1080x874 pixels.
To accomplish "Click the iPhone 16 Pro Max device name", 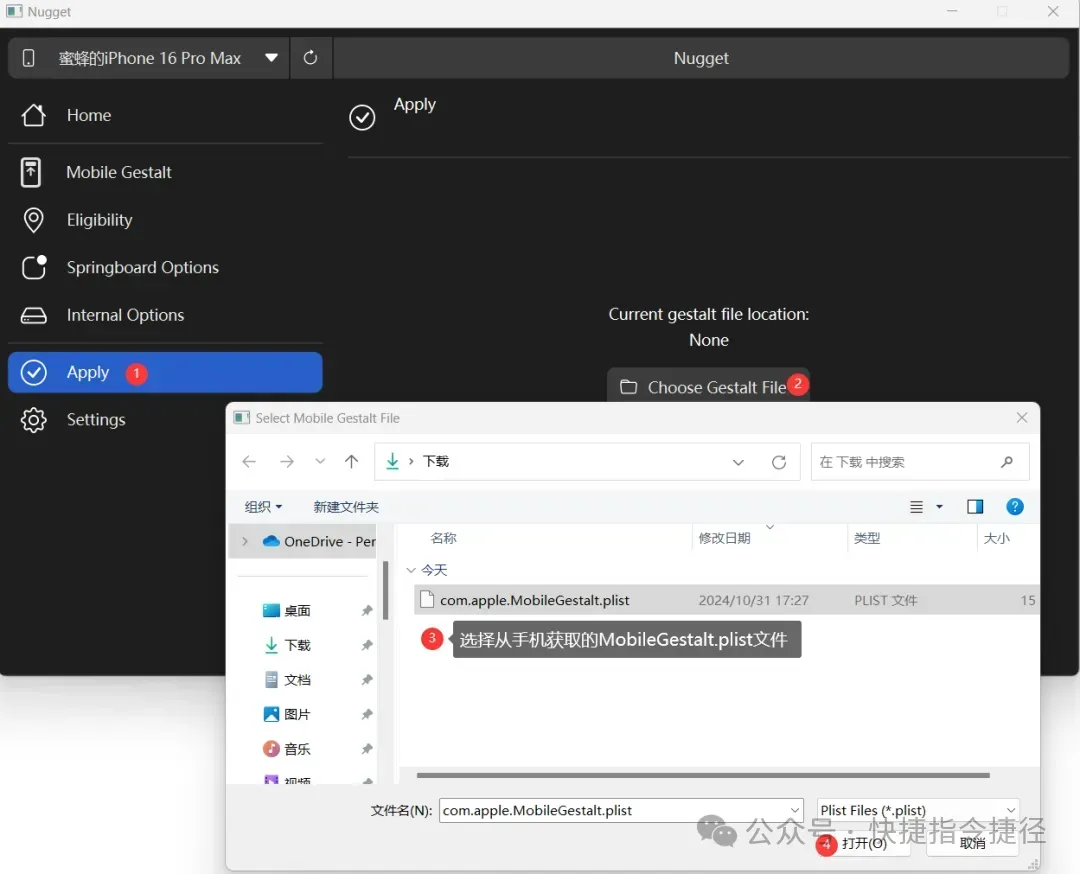I will tap(149, 58).
